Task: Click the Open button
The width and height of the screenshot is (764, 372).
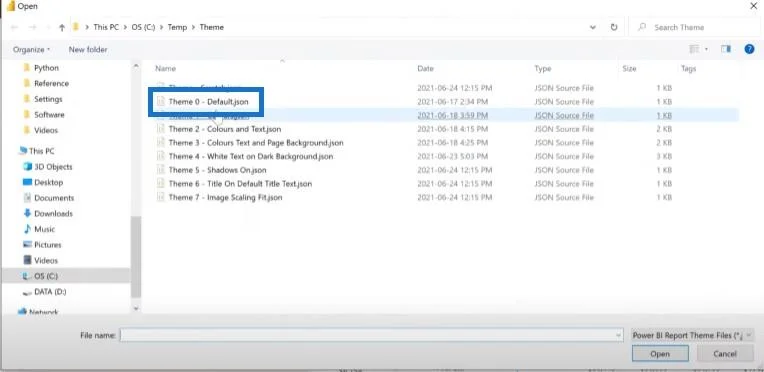Action: (660, 354)
